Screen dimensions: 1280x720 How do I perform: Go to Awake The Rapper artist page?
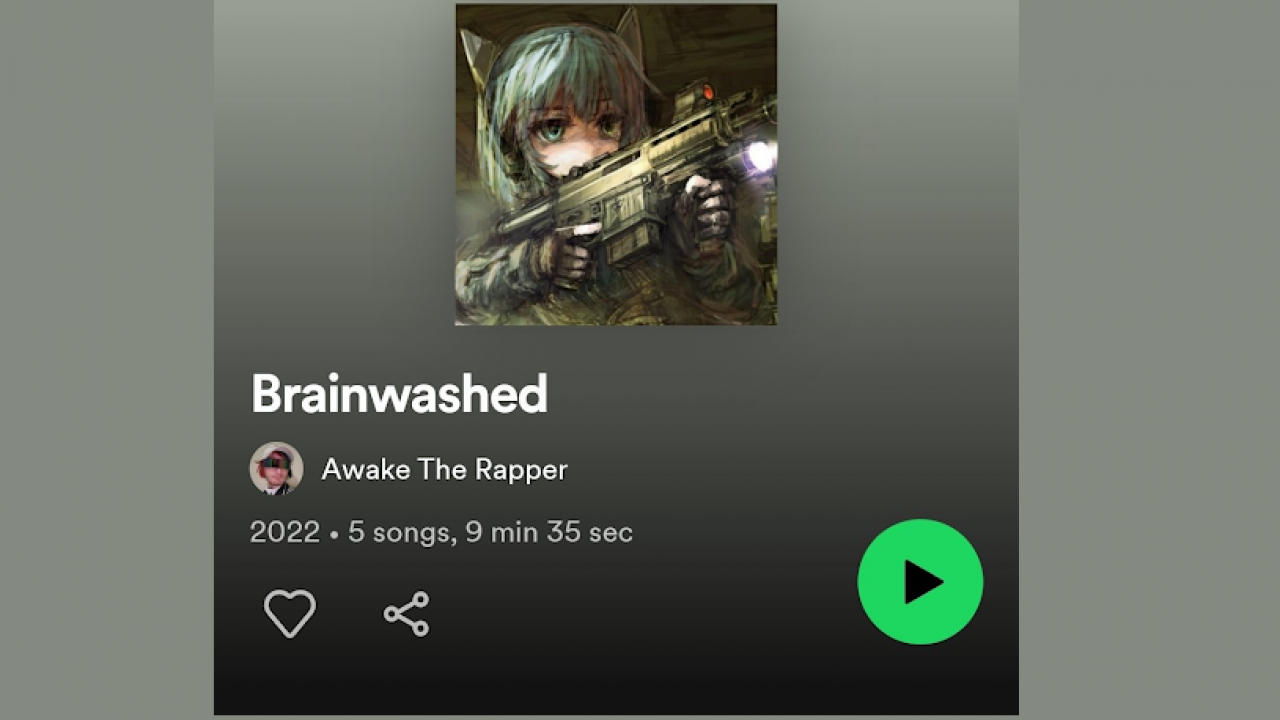(444, 469)
